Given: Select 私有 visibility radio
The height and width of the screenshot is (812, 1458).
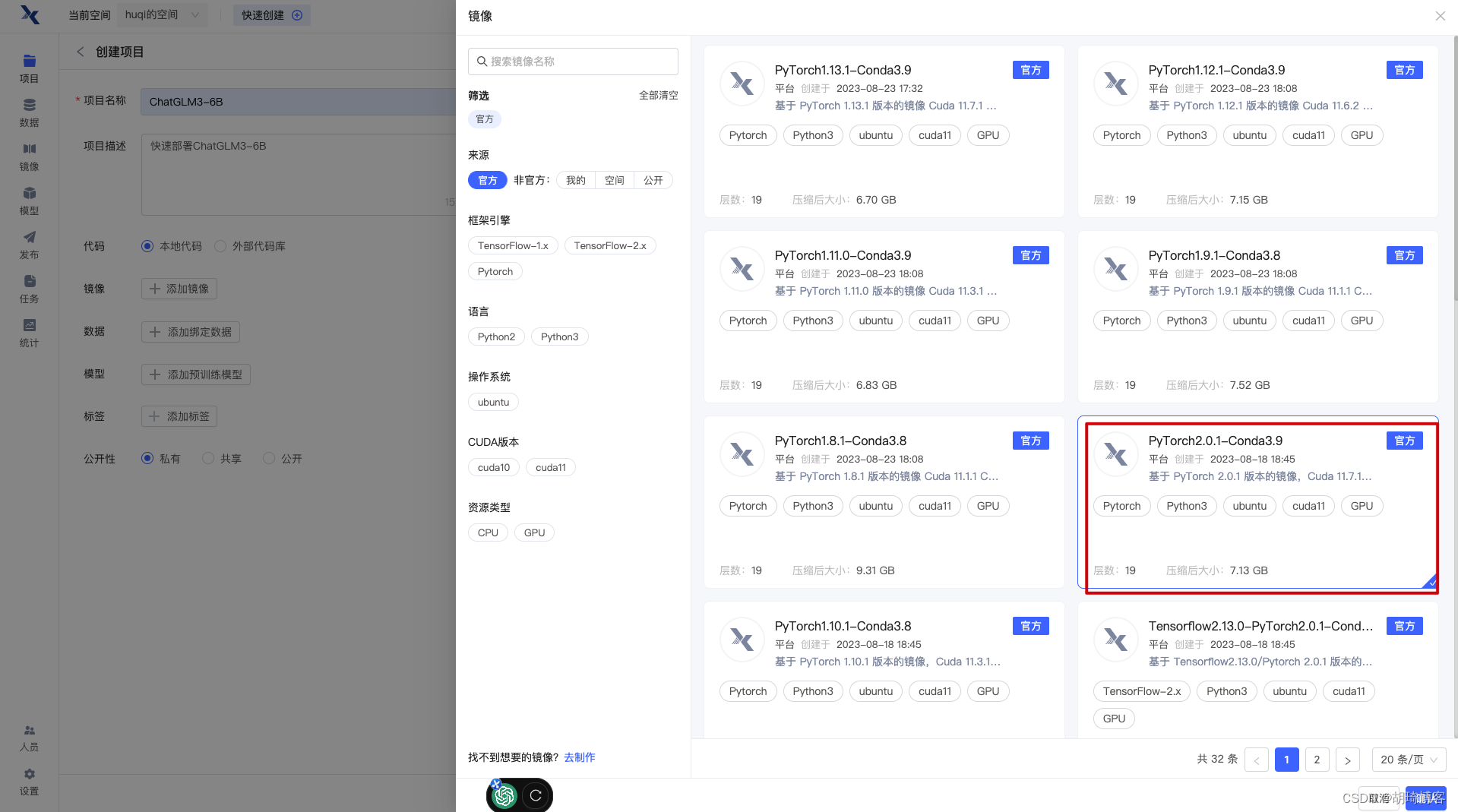Looking at the screenshot, I should (x=147, y=458).
